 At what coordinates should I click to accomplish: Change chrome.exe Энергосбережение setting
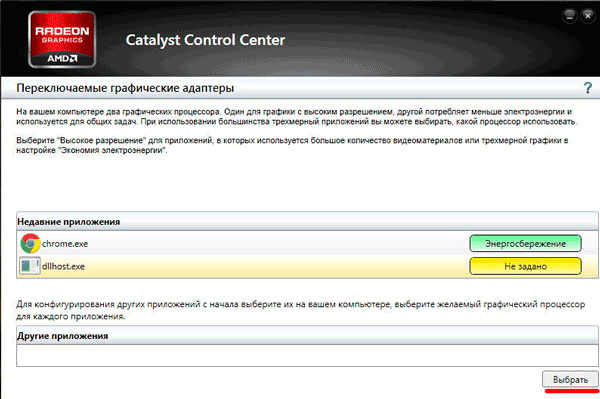coord(525,244)
